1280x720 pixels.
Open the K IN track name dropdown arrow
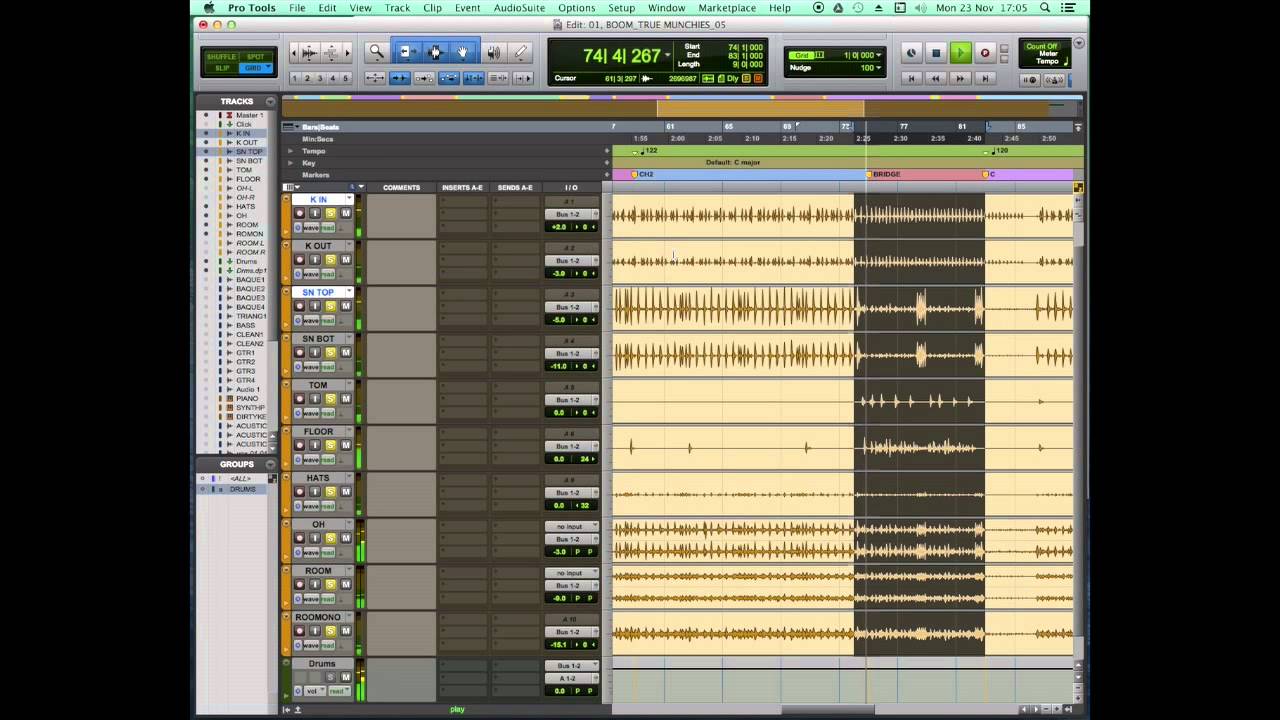(349, 199)
